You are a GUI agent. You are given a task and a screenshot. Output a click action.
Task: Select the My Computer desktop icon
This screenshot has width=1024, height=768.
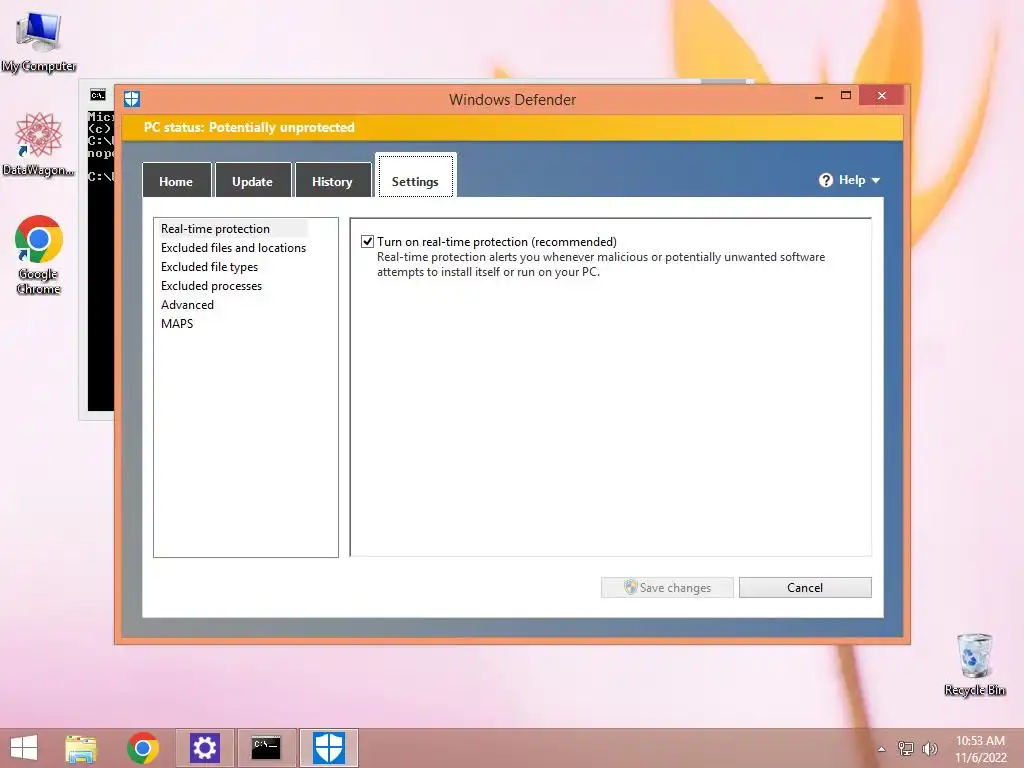click(39, 42)
